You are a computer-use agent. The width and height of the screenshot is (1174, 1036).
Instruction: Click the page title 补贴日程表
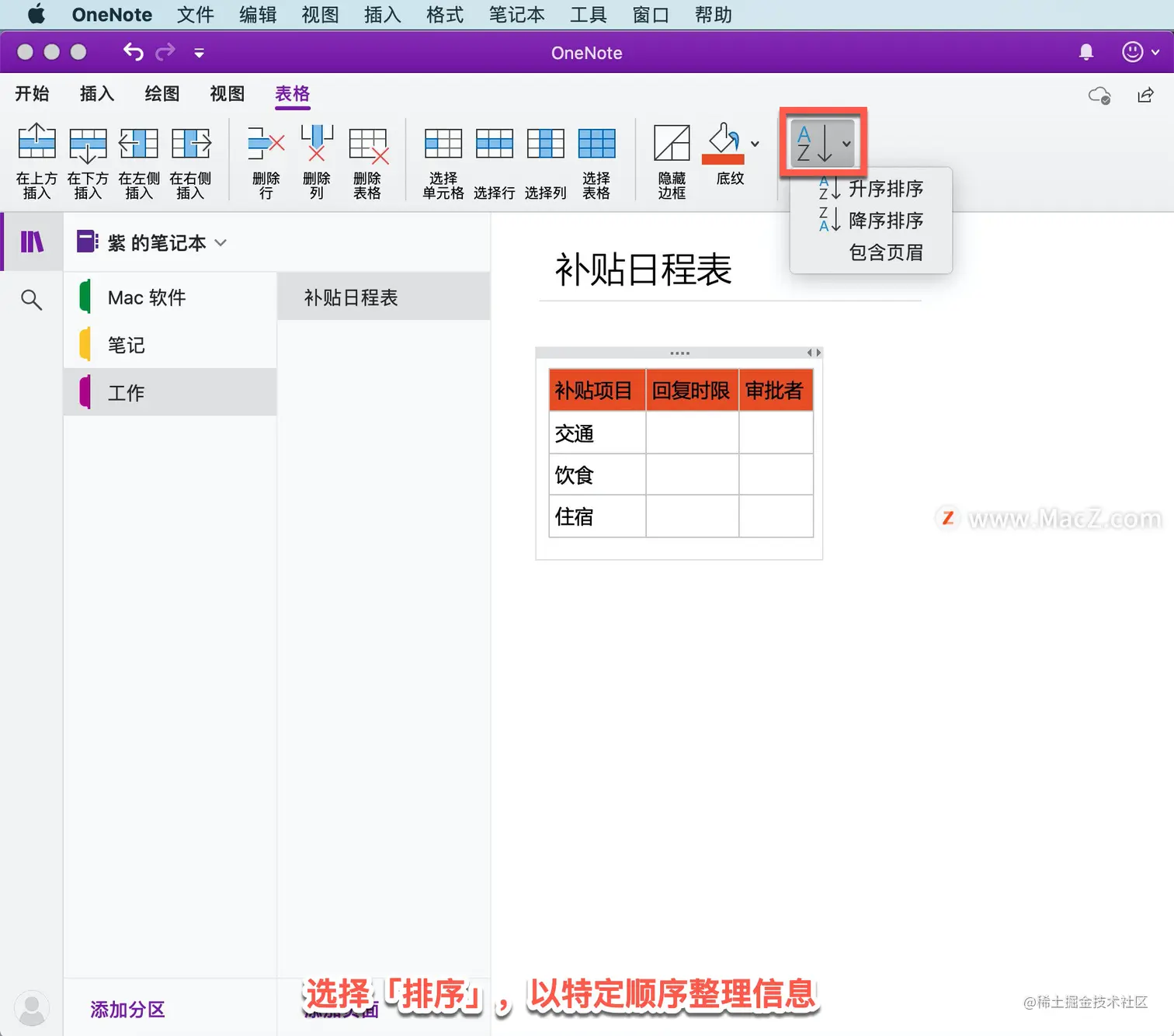[643, 269]
